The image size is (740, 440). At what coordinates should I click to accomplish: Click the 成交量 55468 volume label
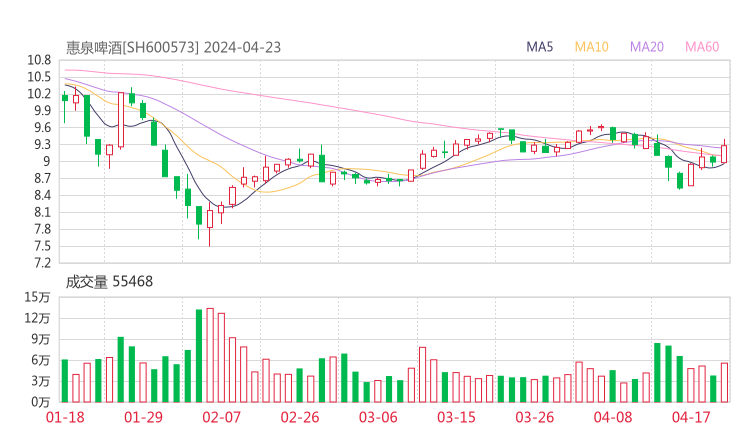[109, 282]
